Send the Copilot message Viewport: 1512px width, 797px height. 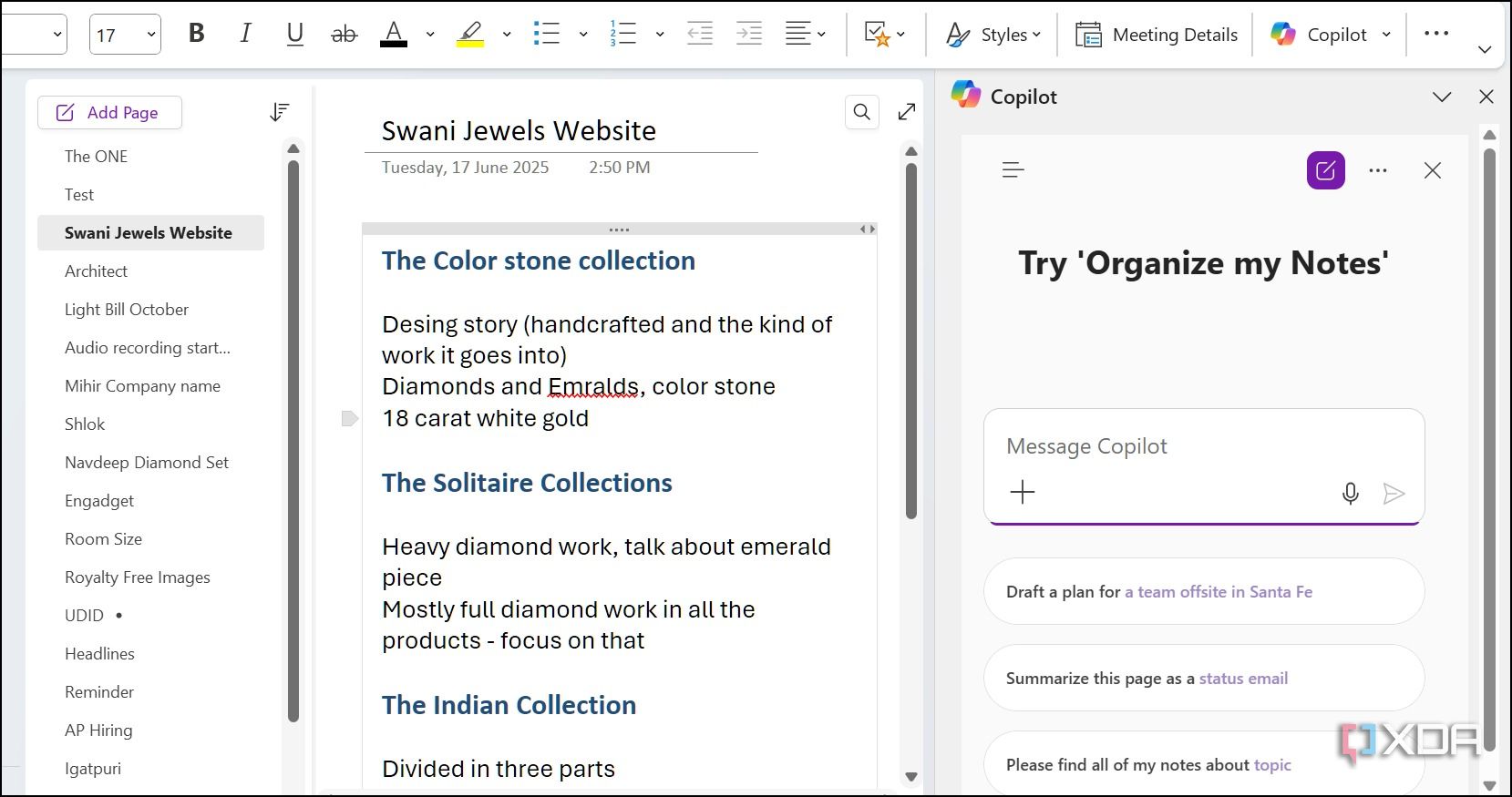[1394, 494]
